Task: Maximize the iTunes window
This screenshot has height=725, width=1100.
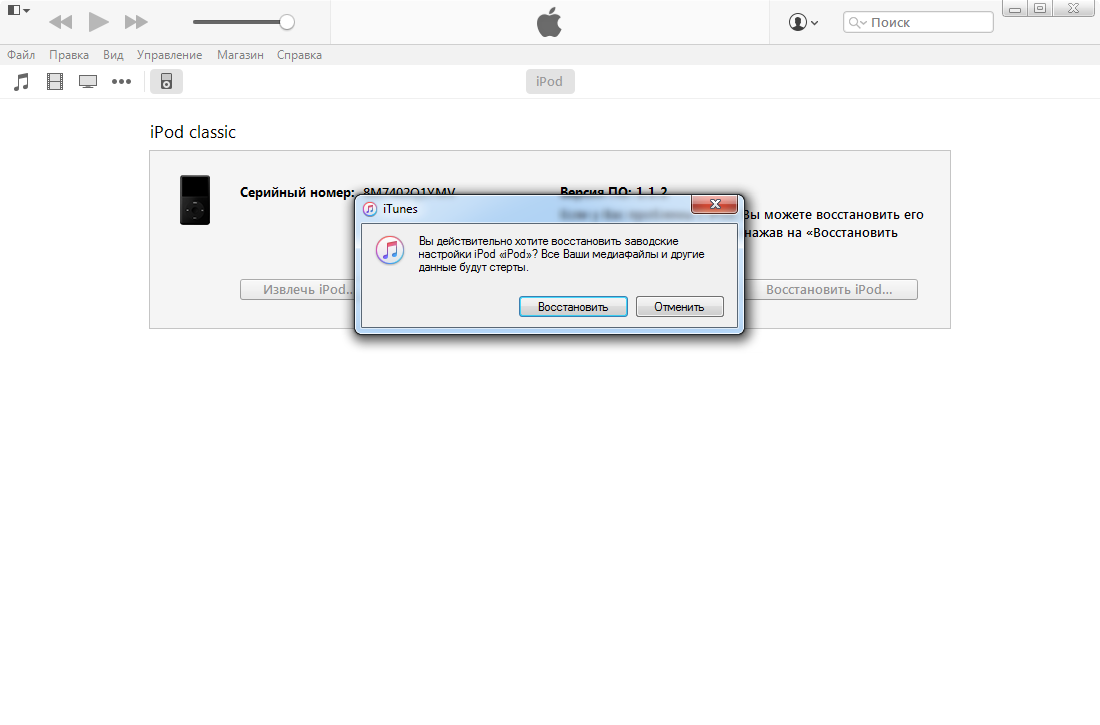Action: [x=1040, y=8]
